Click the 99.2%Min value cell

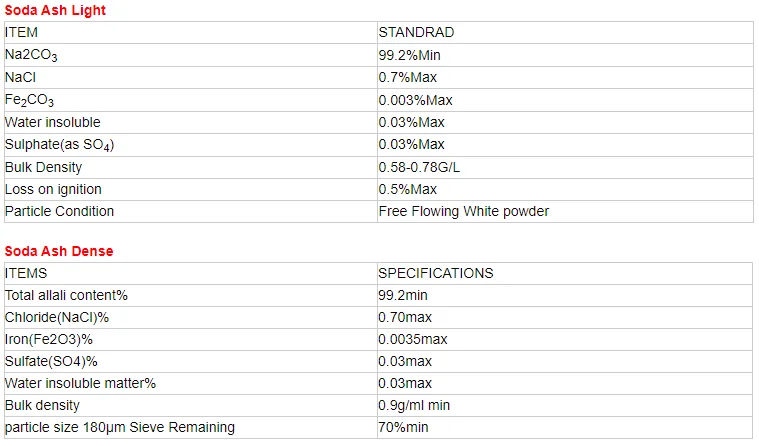(x=412, y=56)
